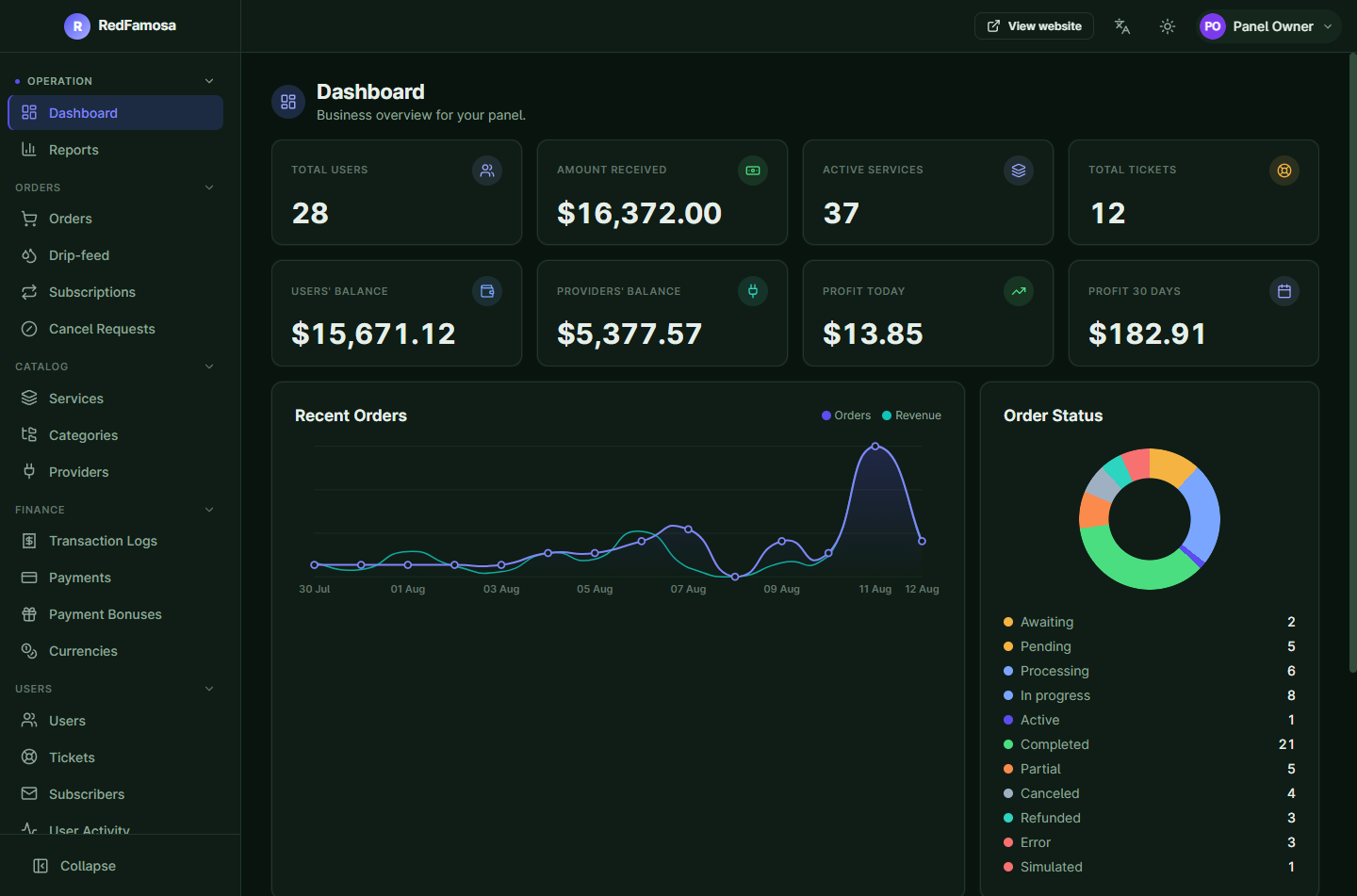Click the $182.91 profit value

click(1147, 334)
